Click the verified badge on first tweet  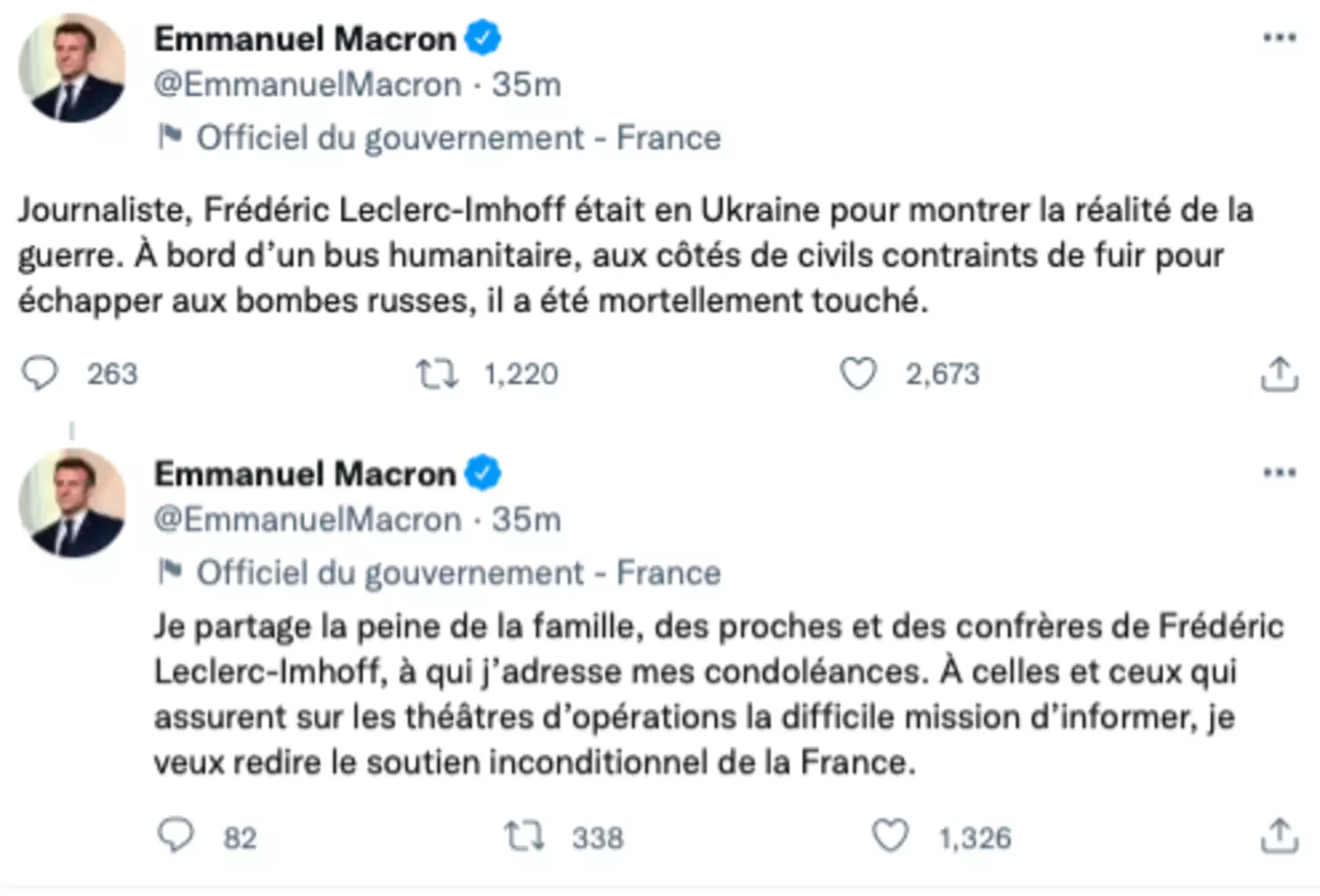pyautogui.click(x=483, y=39)
